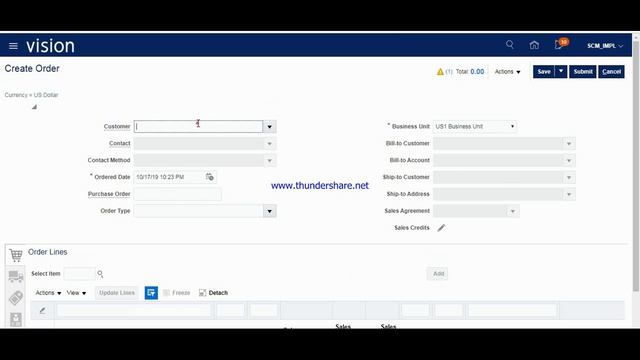Viewport: 640px width, 360px height.
Task: Open the Order Type dropdown arrow
Action: pyautogui.click(x=269, y=211)
